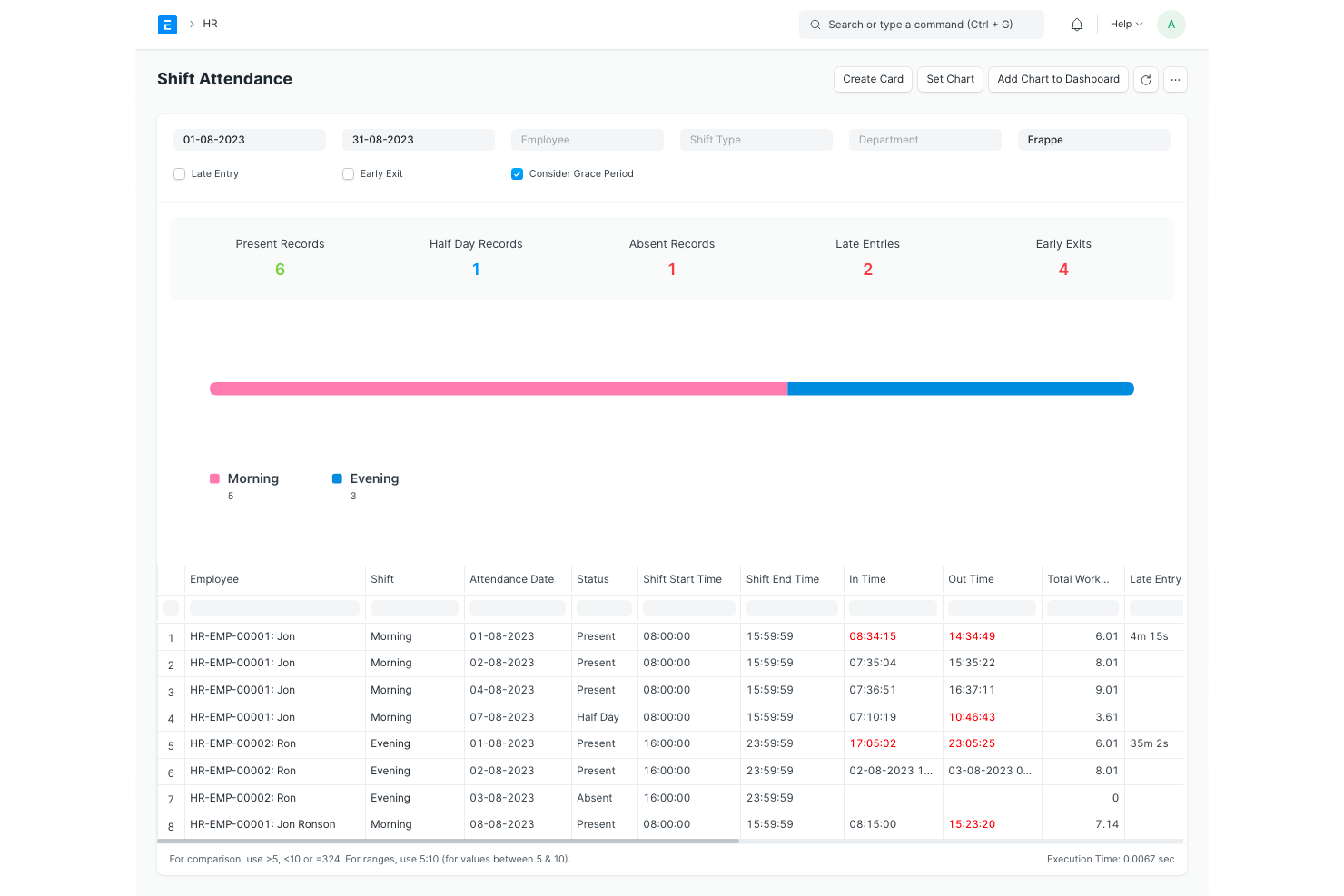Click the Total Work... column header
This screenshot has height=896, width=1344.
click(1082, 579)
